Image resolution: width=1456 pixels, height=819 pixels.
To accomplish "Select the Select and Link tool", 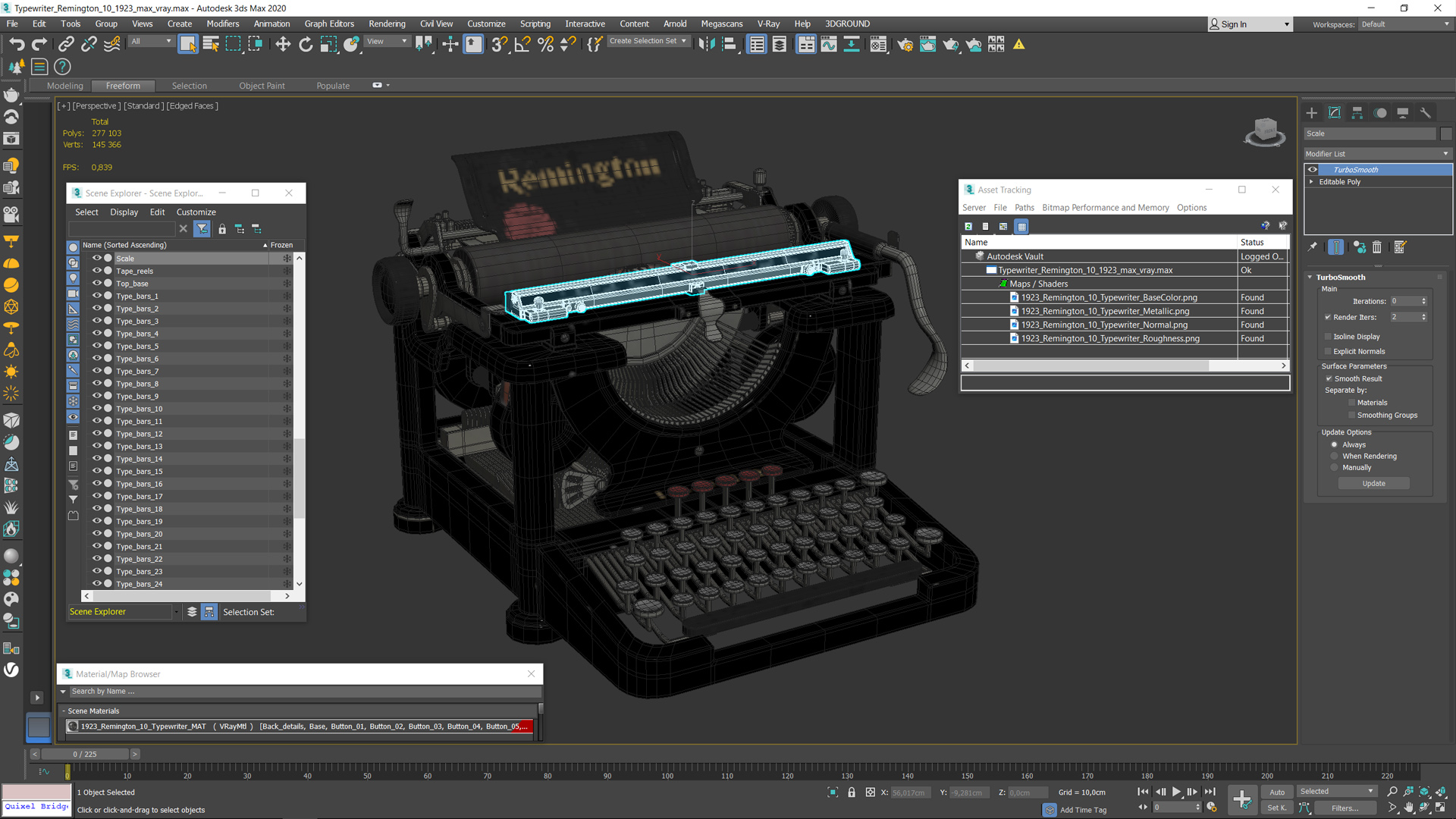I will click(66, 45).
